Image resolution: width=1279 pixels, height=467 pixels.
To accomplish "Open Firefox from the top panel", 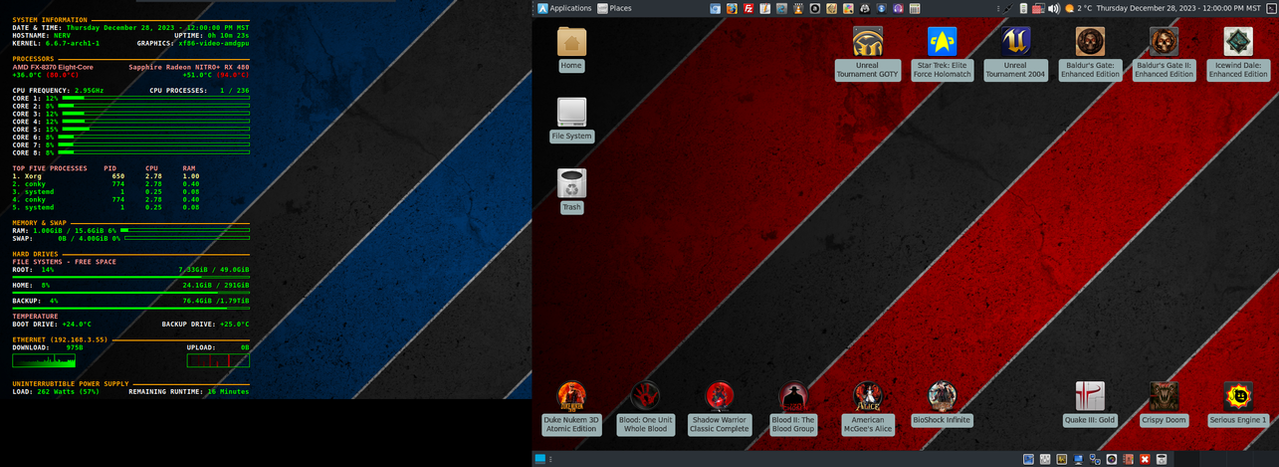I will [x=732, y=8].
